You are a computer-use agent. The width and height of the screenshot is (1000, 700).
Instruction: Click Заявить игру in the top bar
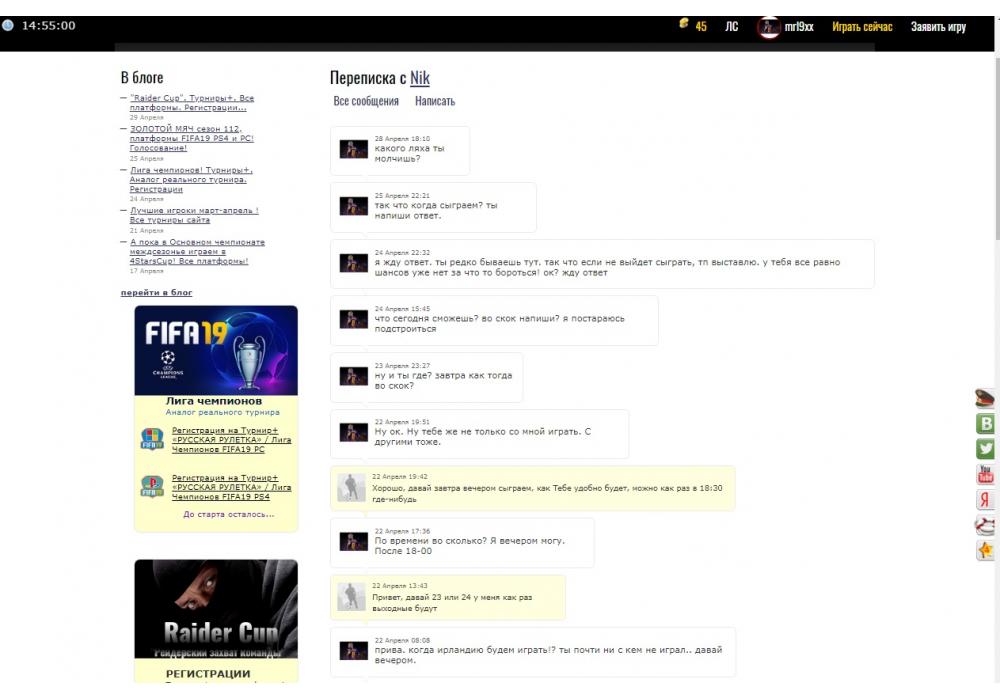pos(938,27)
